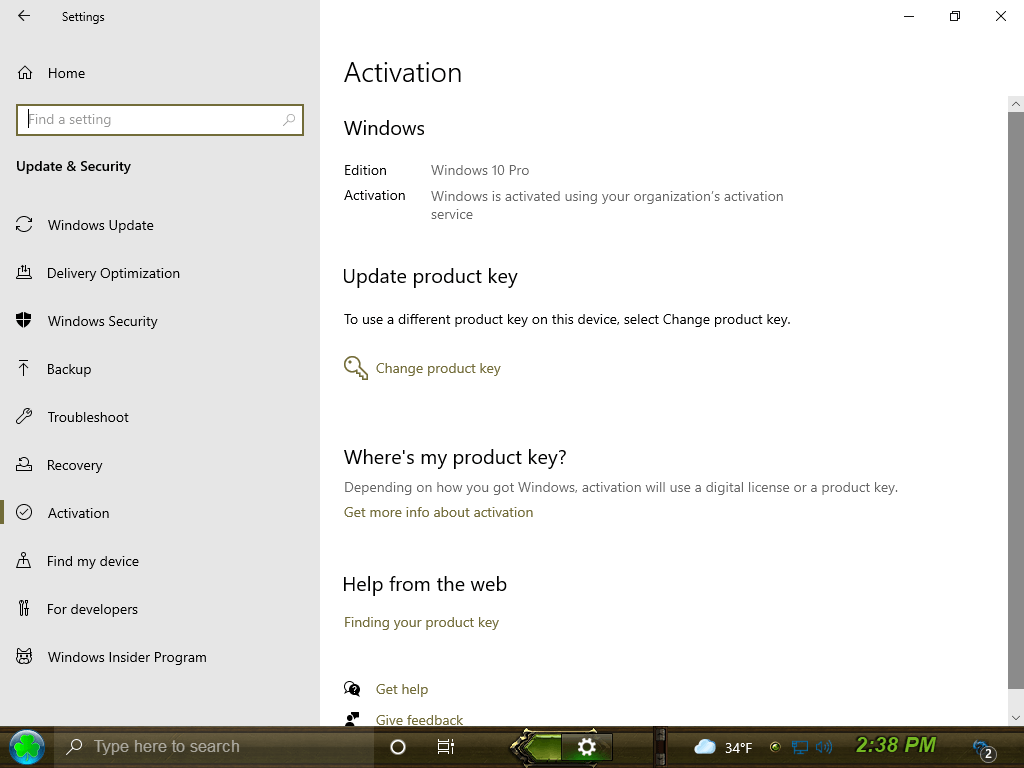Viewport: 1024px width, 768px height.
Task: Click the Help from the web heading
Action: 425,584
